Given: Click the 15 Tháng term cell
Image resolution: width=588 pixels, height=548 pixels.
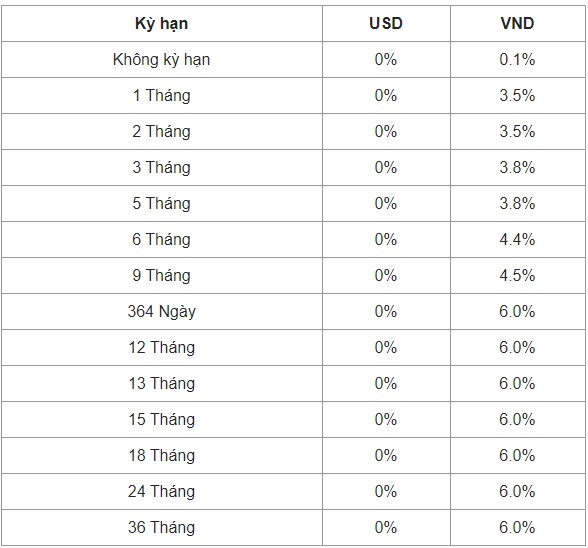Looking at the screenshot, I should click(162, 420).
